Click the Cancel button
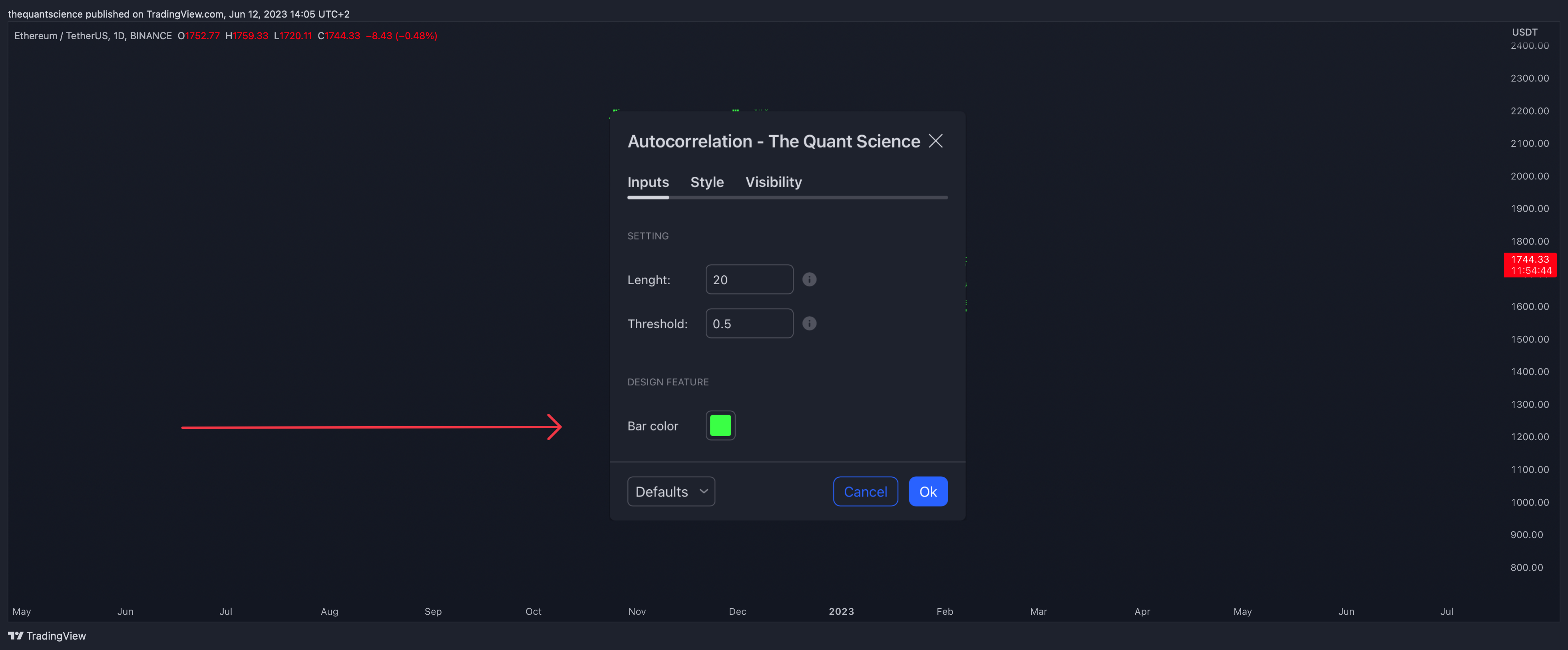The width and height of the screenshot is (1568, 650). [865, 491]
